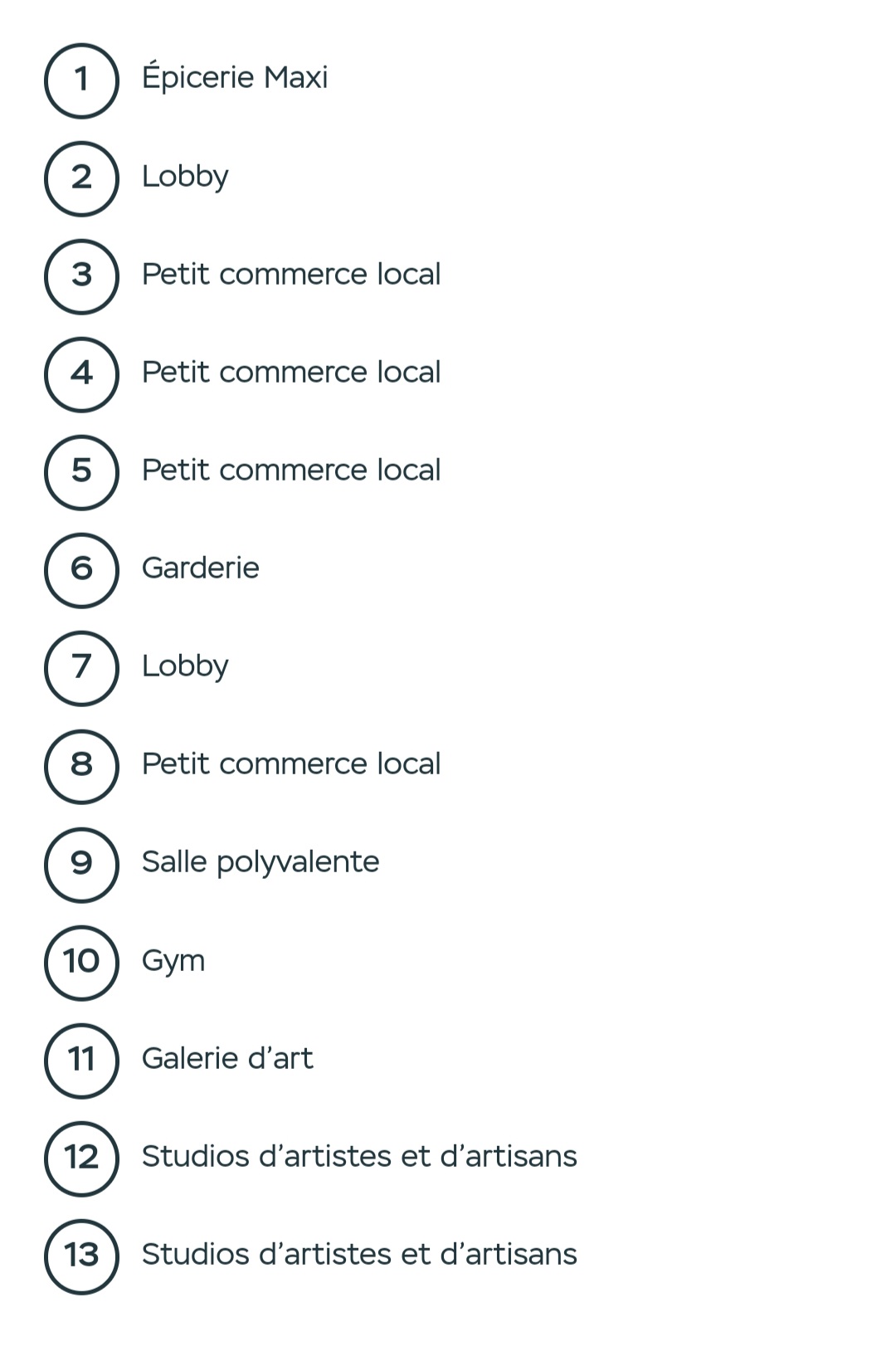Select the circled number 9 icon
The height and width of the screenshot is (1356, 896).
pos(81,865)
